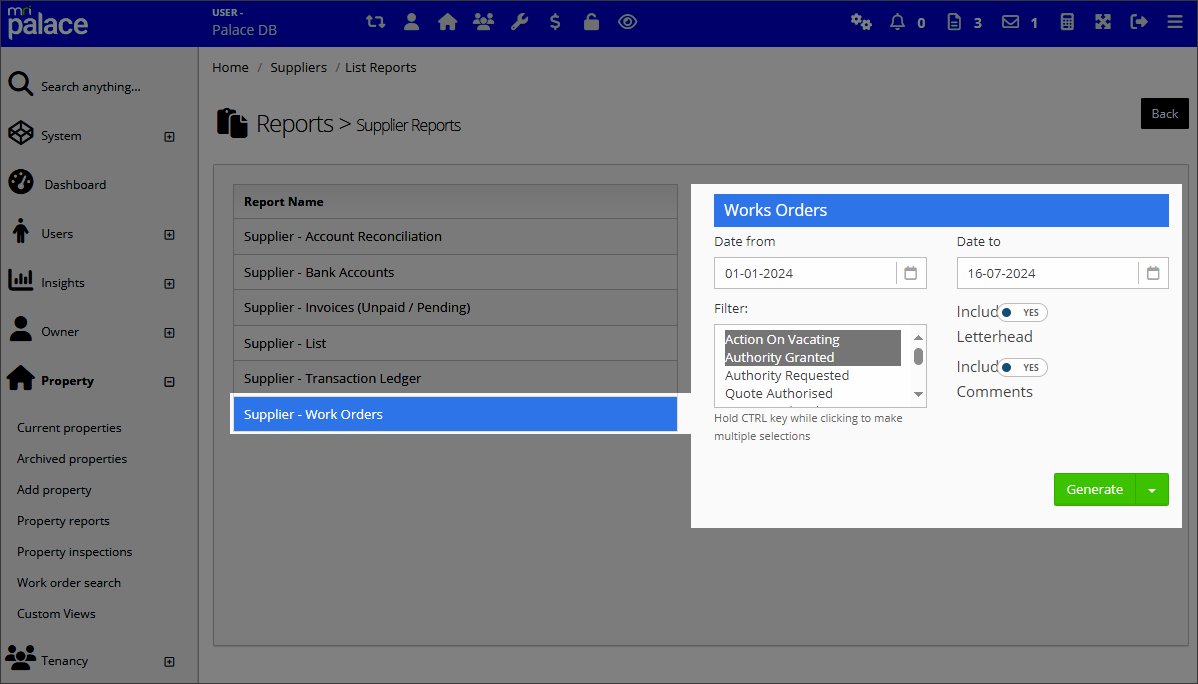
Task: Open the person icon in top bar
Action: point(411,22)
